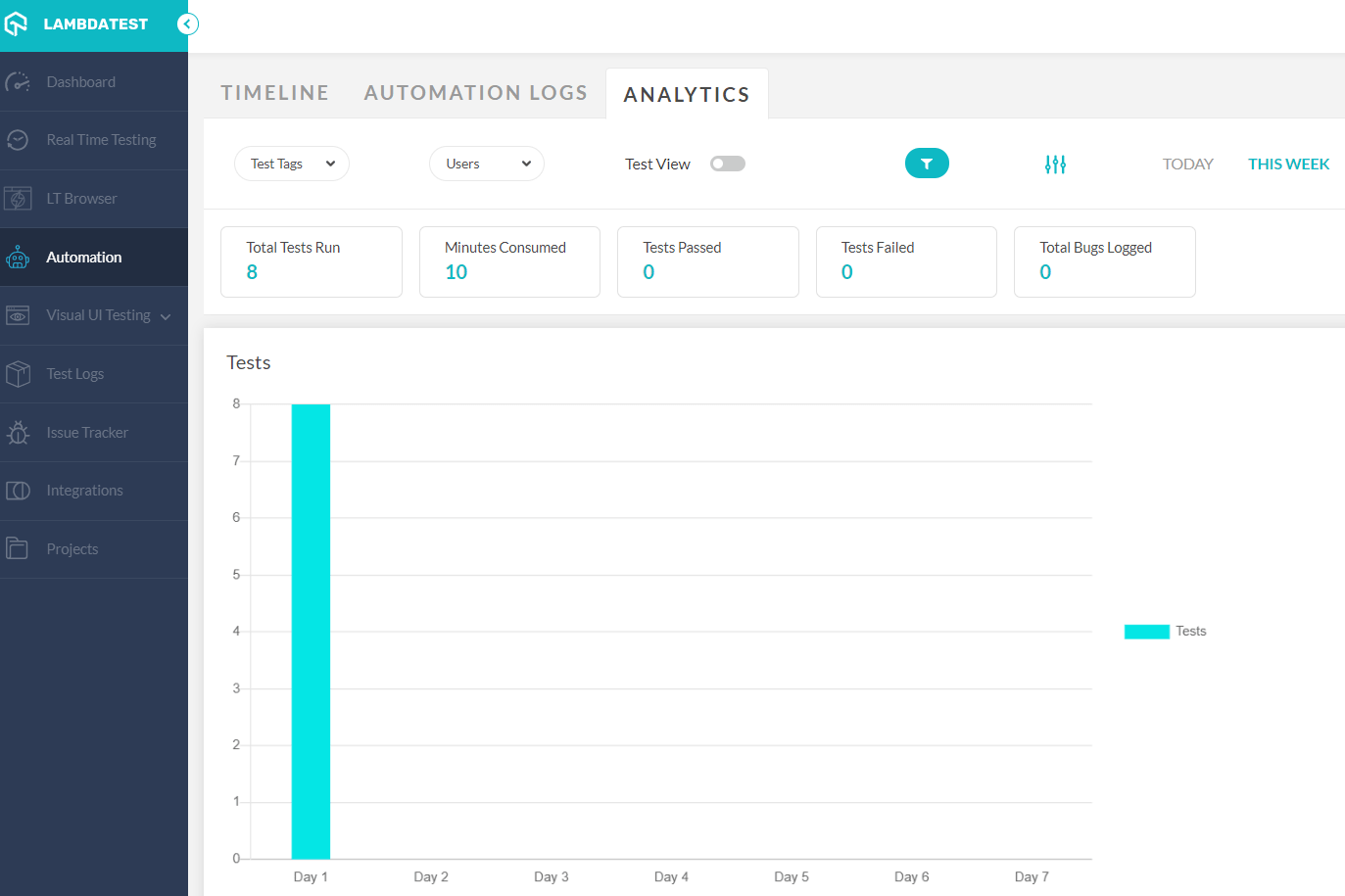Open the Integrations sidebar icon

[x=18, y=491]
